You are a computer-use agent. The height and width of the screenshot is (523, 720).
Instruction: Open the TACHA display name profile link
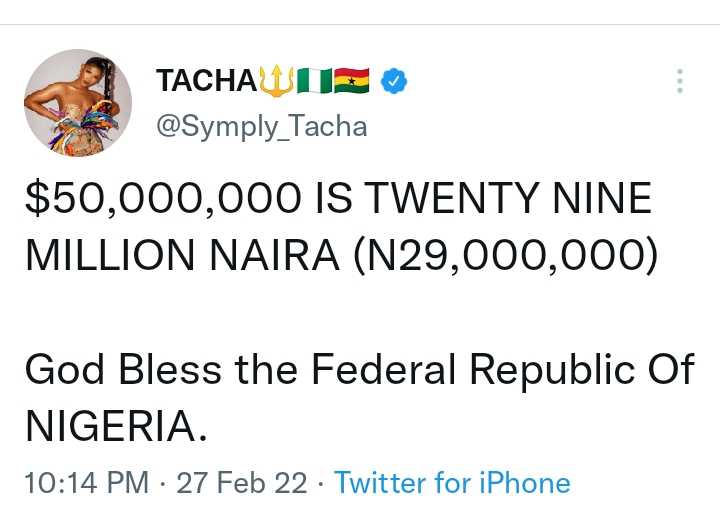206,81
